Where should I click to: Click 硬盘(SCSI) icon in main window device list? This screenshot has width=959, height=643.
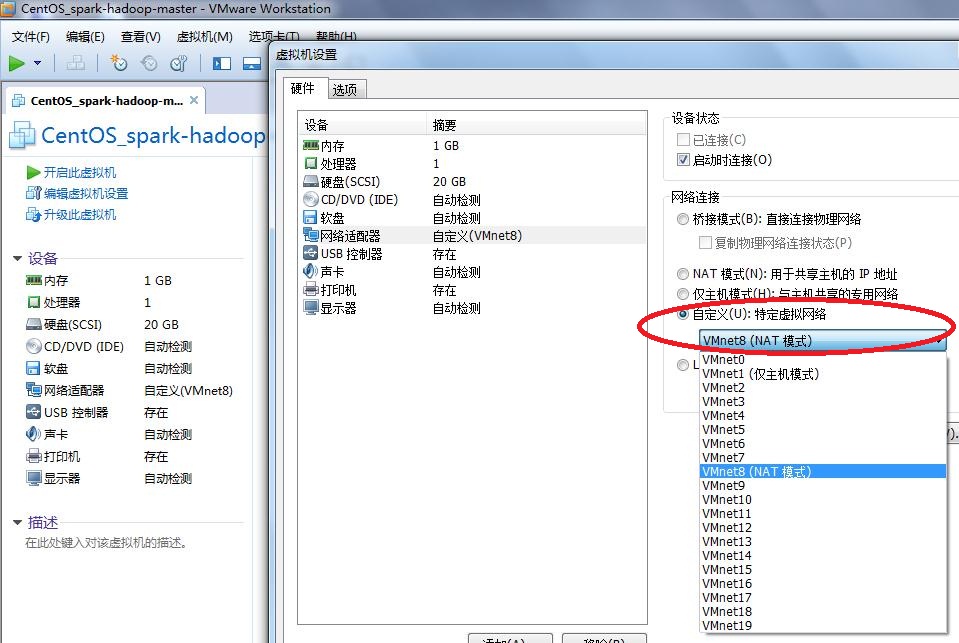(x=34, y=324)
